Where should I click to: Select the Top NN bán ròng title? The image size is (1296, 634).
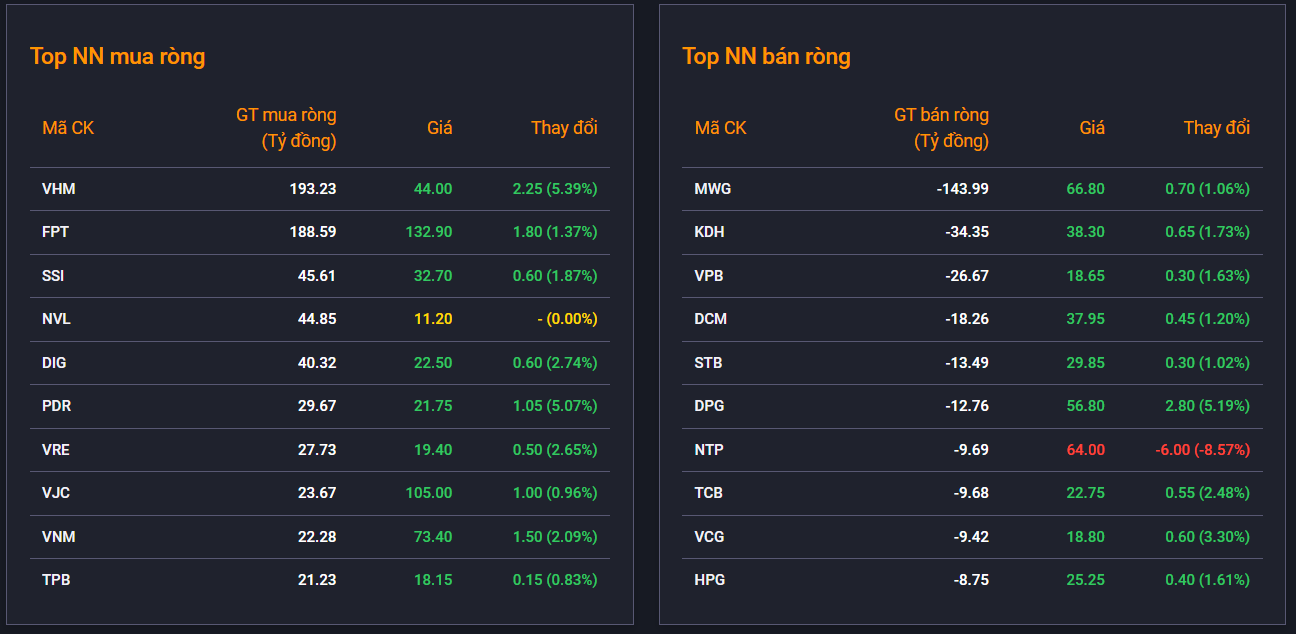pos(766,56)
